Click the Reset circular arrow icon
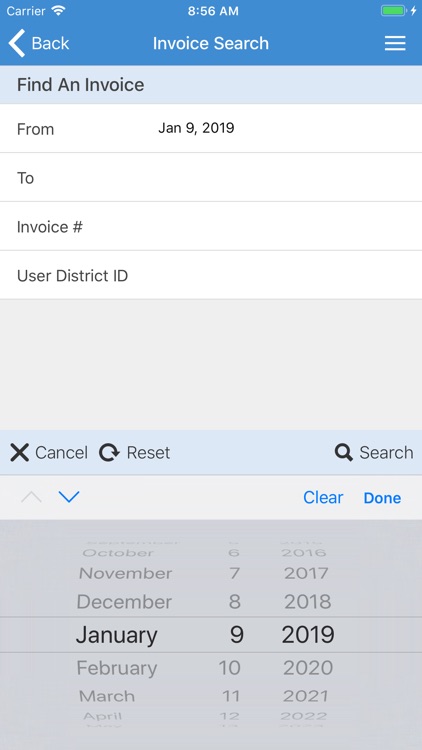The image size is (422, 750). pos(109,452)
